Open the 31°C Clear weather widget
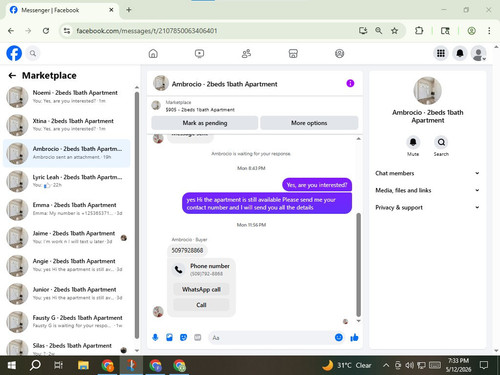500x375 pixels. [347, 365]
